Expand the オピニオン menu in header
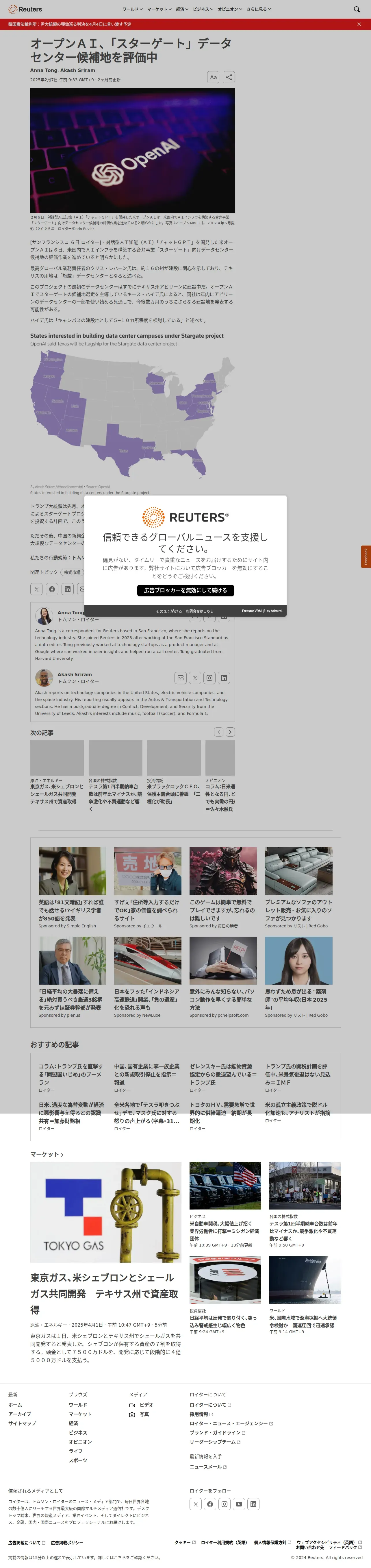371x1568 pixels. click(x=230, y=9)
